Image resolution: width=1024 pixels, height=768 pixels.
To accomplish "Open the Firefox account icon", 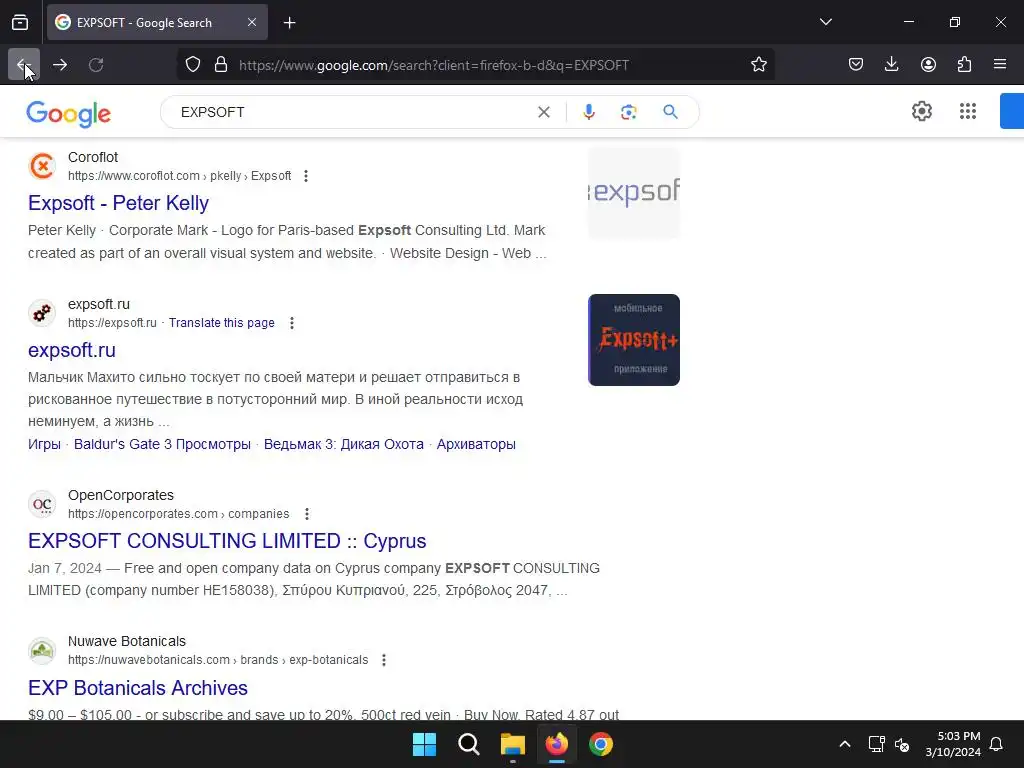I will coord(928,65).
